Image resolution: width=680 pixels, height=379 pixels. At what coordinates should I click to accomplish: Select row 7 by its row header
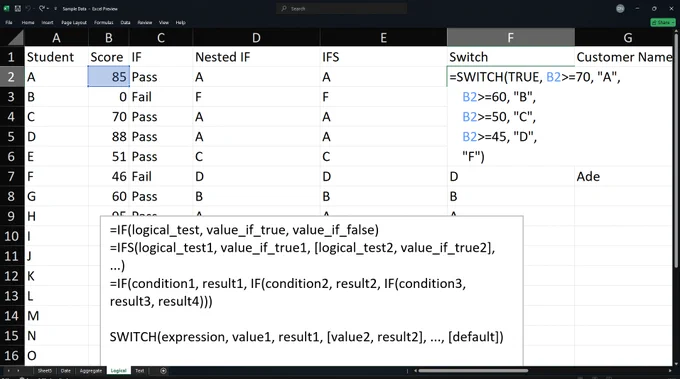click(12, 176)
